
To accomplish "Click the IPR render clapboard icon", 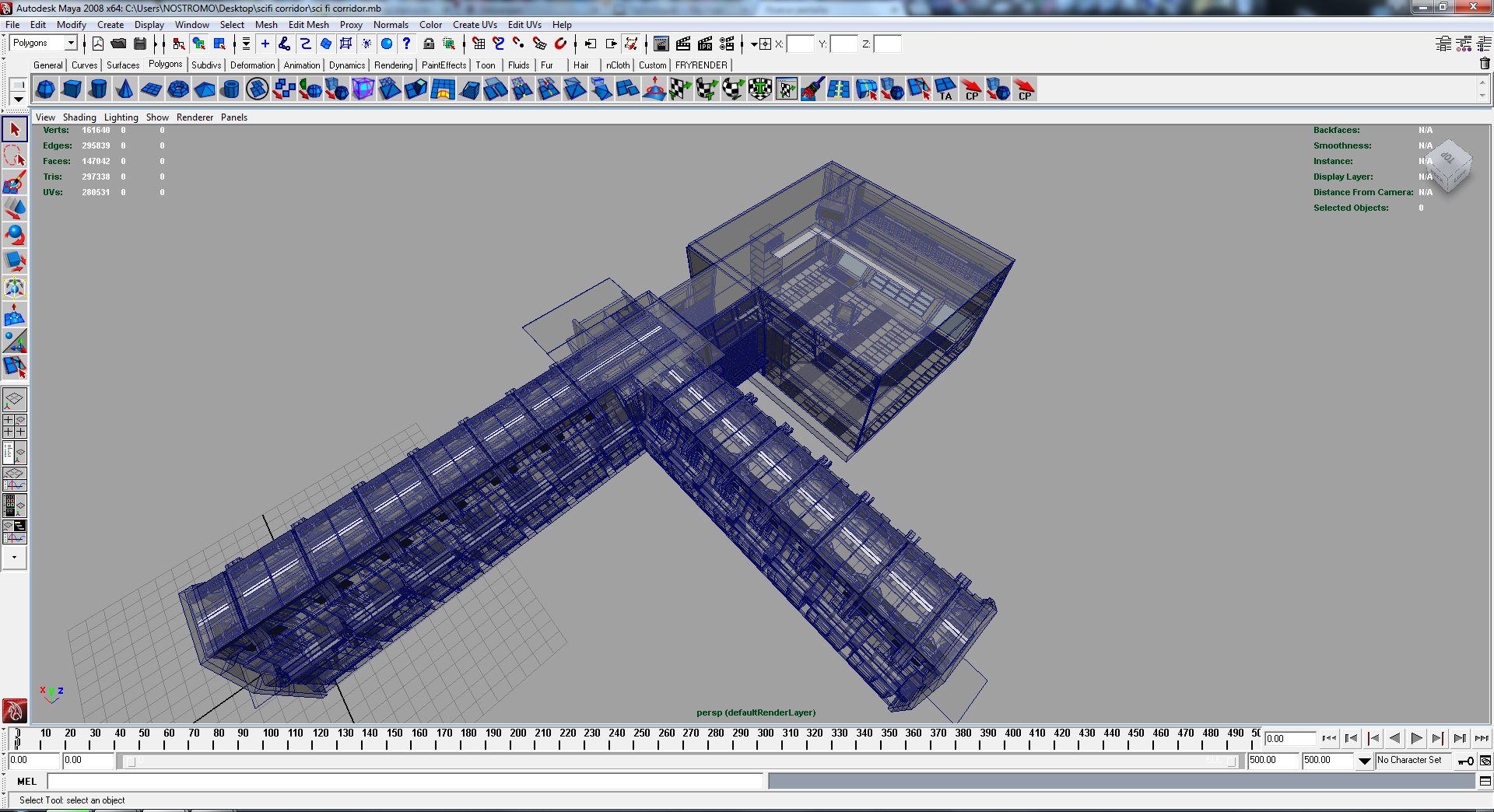I will pos(705,44).
